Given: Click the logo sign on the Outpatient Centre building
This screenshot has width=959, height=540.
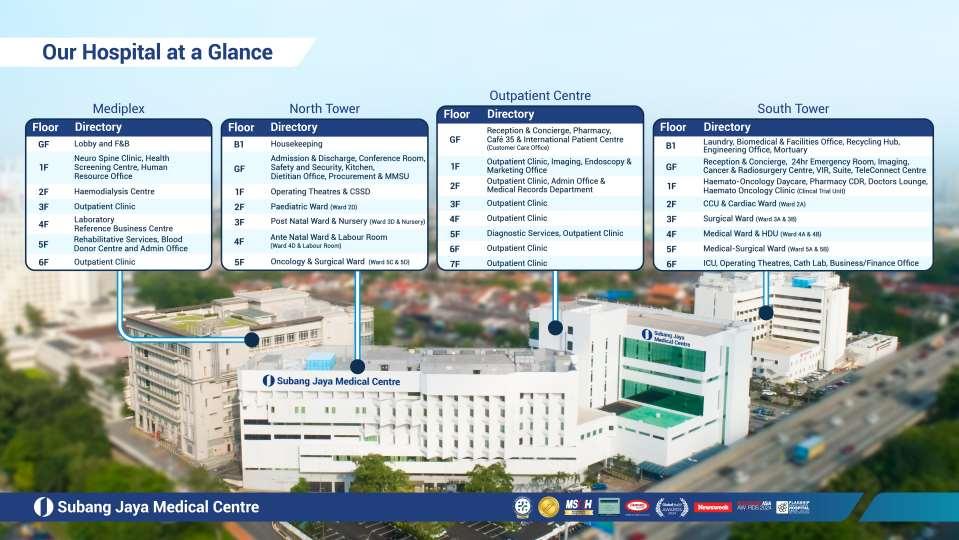Looking at the screenshot, I should coord(666,338).
